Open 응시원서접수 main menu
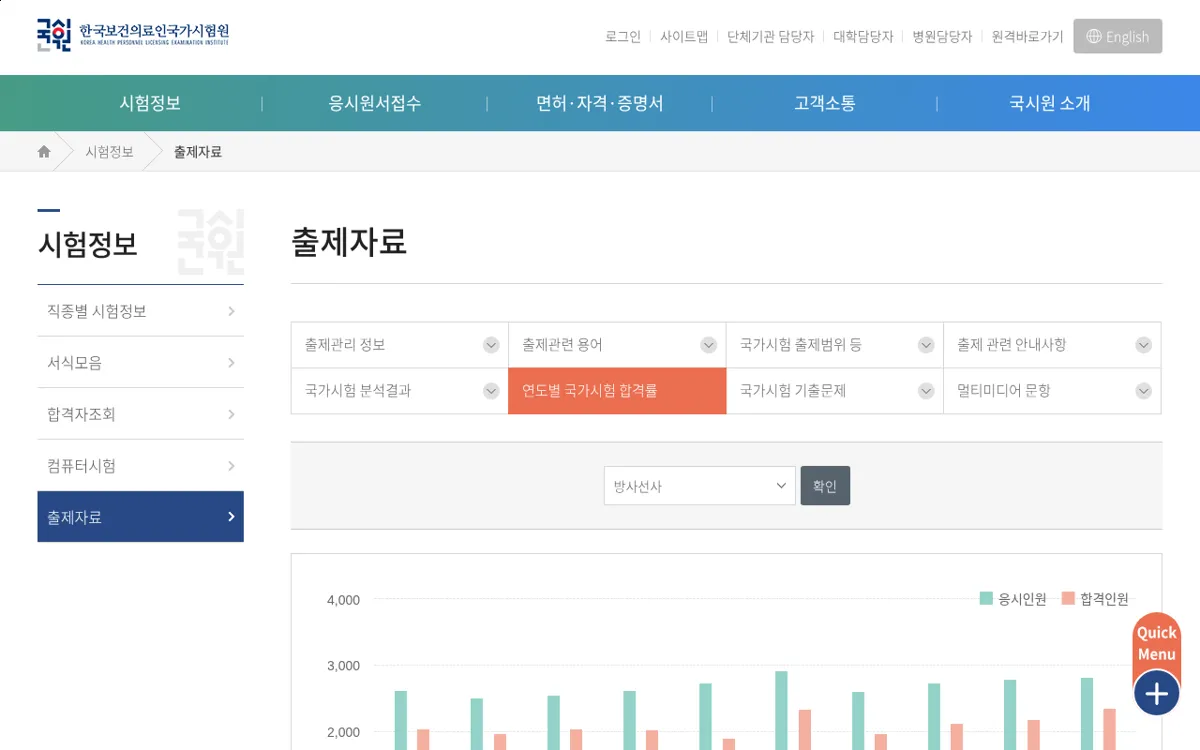The width and height of the screenshot is (1200, 750). (375, 103)
